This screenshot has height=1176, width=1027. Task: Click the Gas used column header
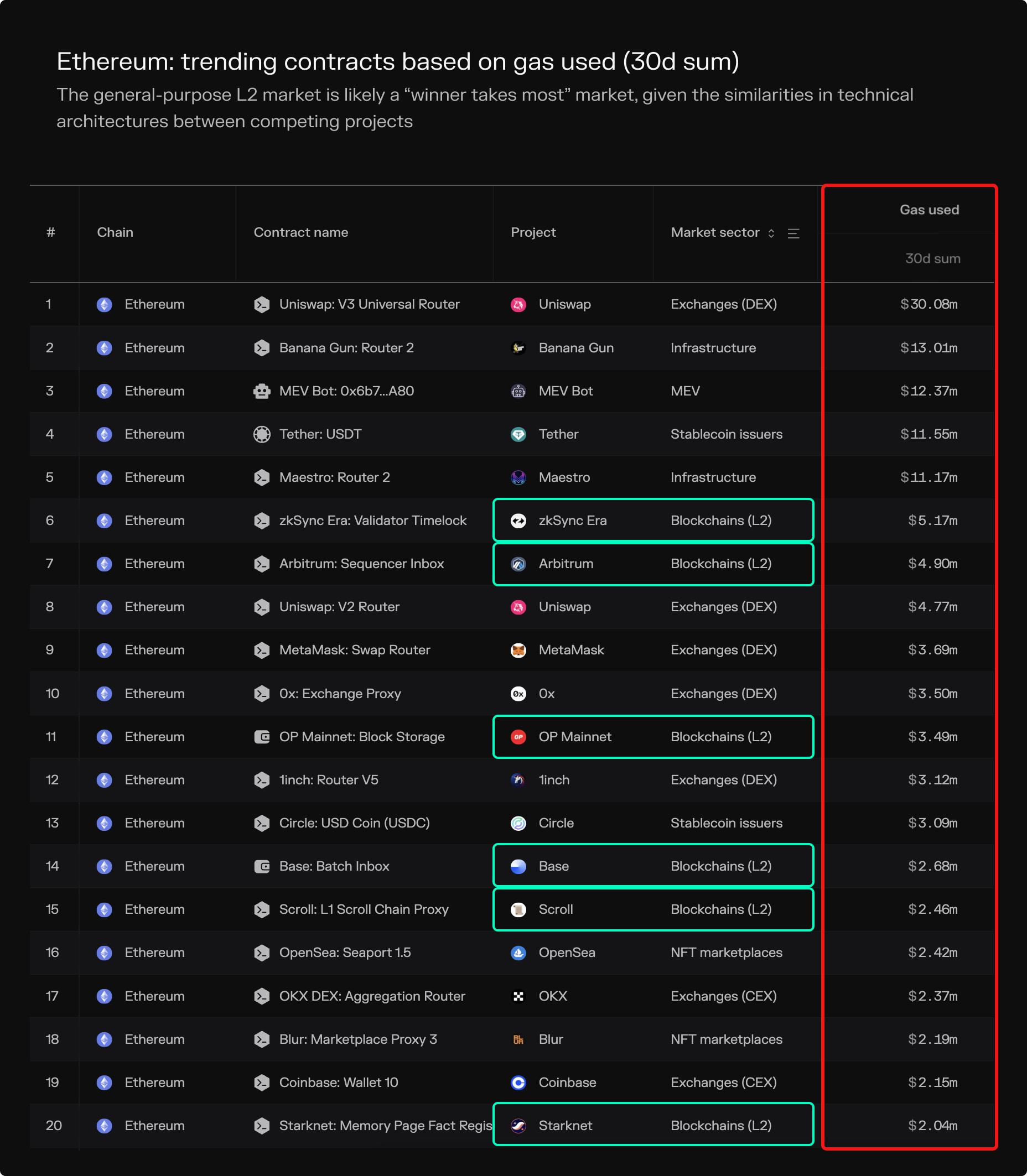tap(929, 210)
